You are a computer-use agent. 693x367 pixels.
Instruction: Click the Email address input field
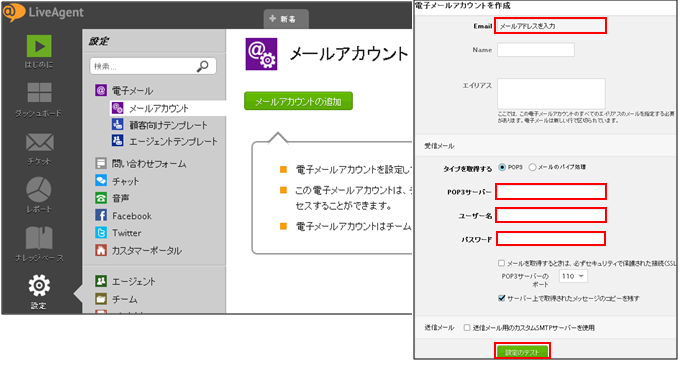pos(550,26)
